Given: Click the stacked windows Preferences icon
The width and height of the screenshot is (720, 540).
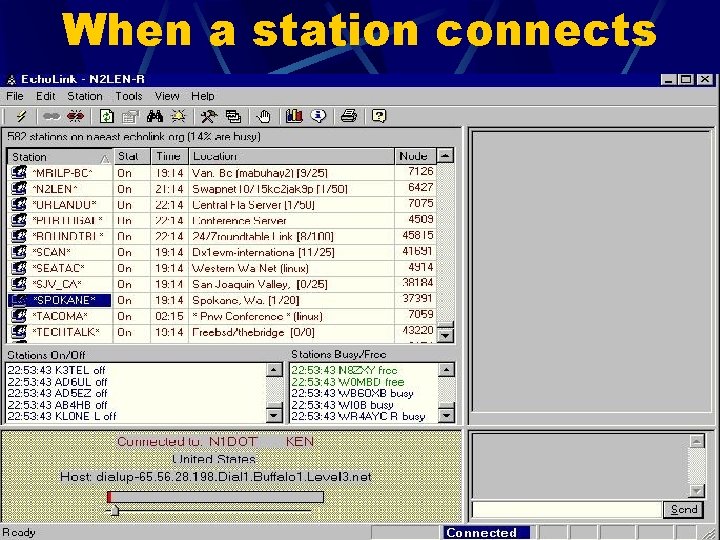Looking at the screenshot, I should pyautogui.click(x=233, y=116).
